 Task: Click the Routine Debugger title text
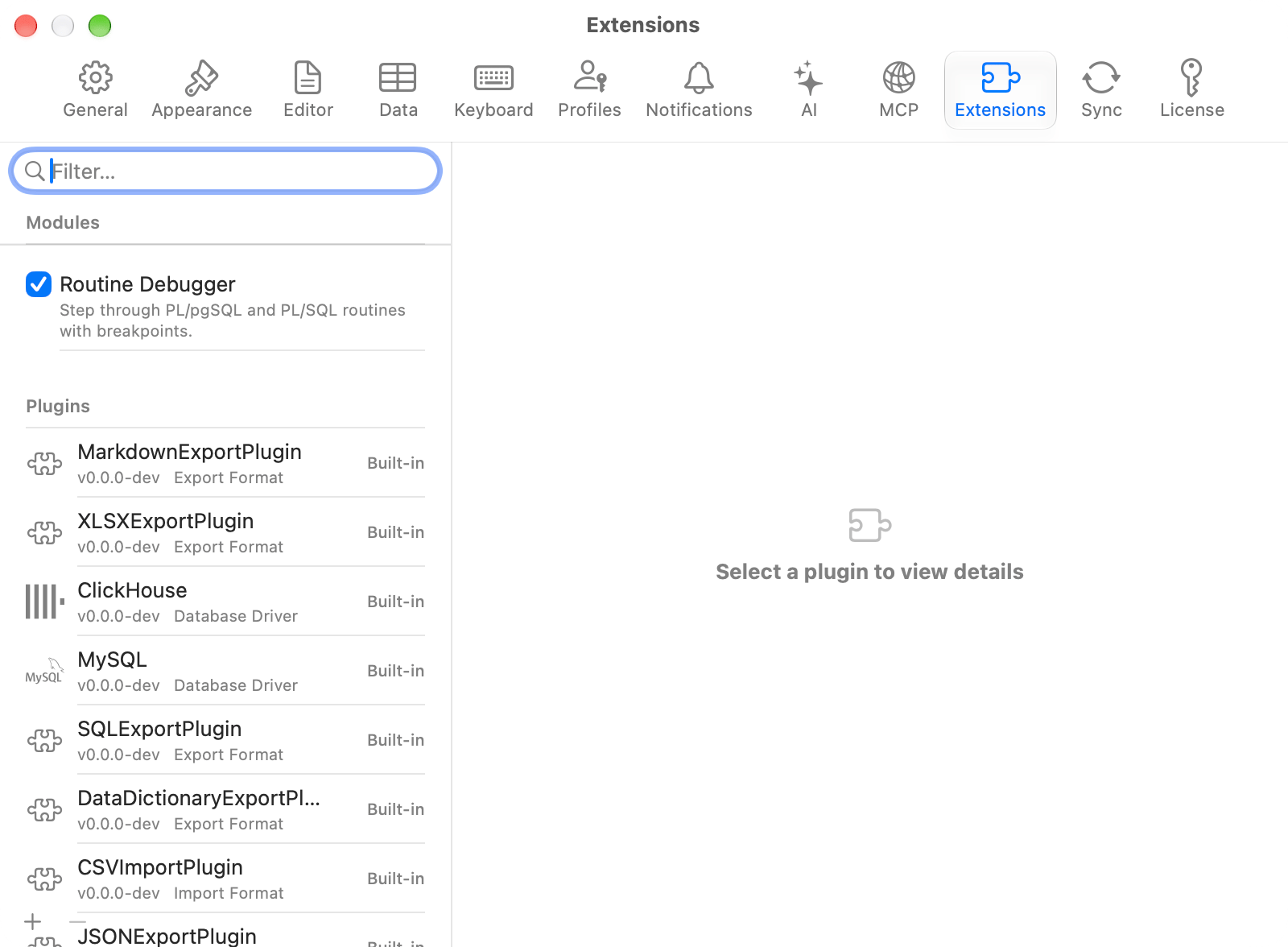pos(147,284)
